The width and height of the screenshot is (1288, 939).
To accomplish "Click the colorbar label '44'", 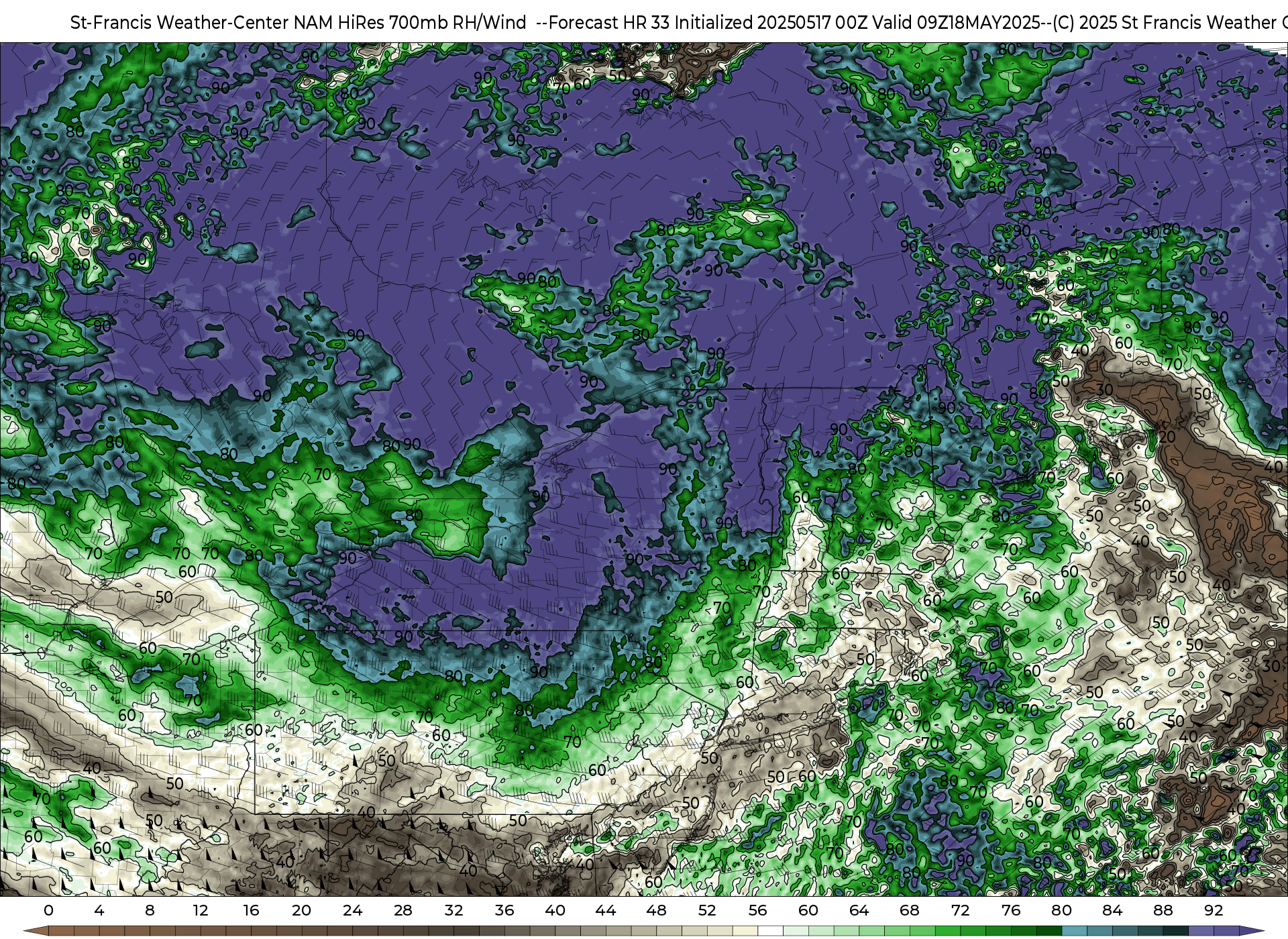I will coord(606,910).
